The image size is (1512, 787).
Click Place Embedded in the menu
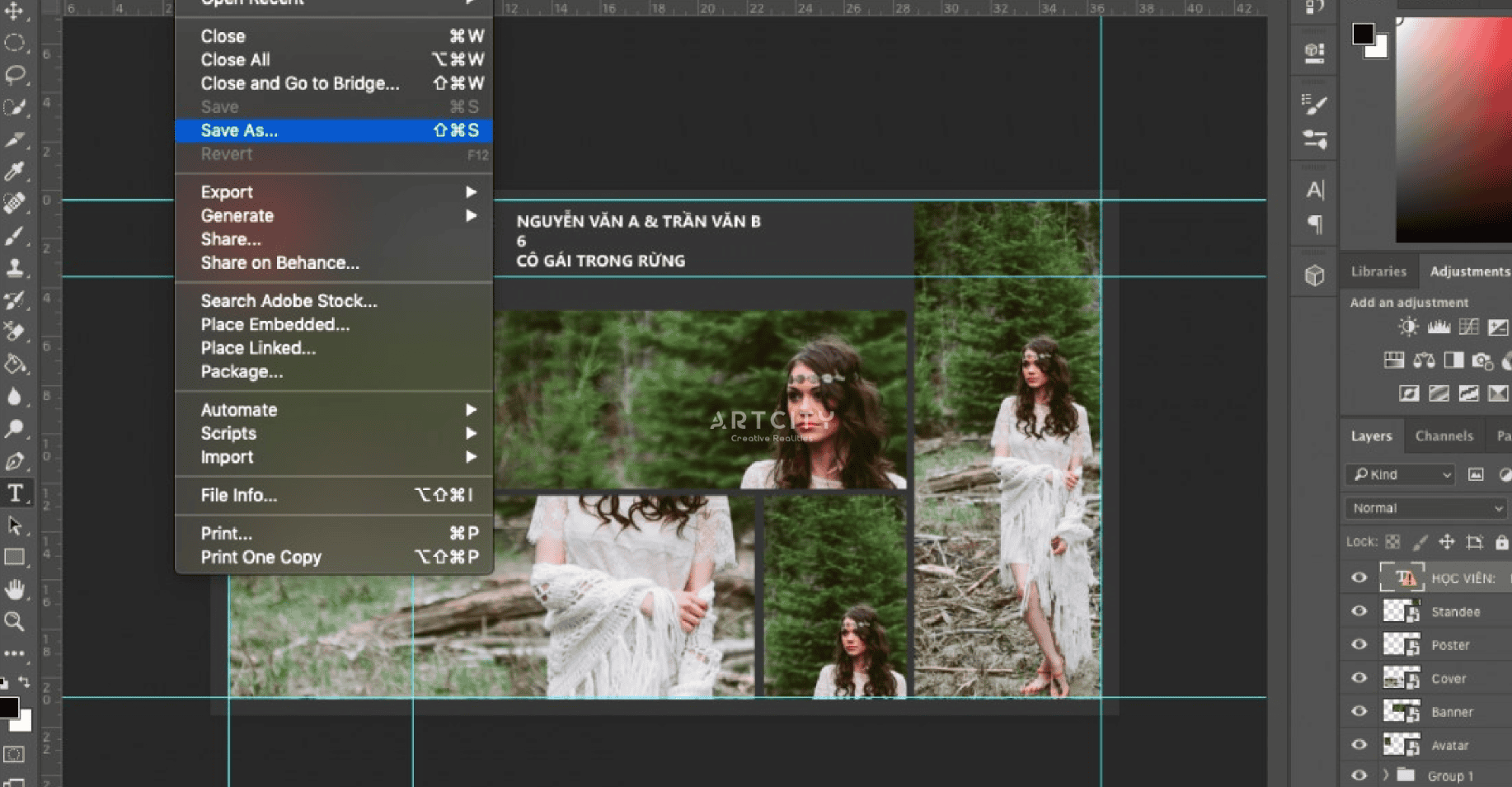pos(275,324)
